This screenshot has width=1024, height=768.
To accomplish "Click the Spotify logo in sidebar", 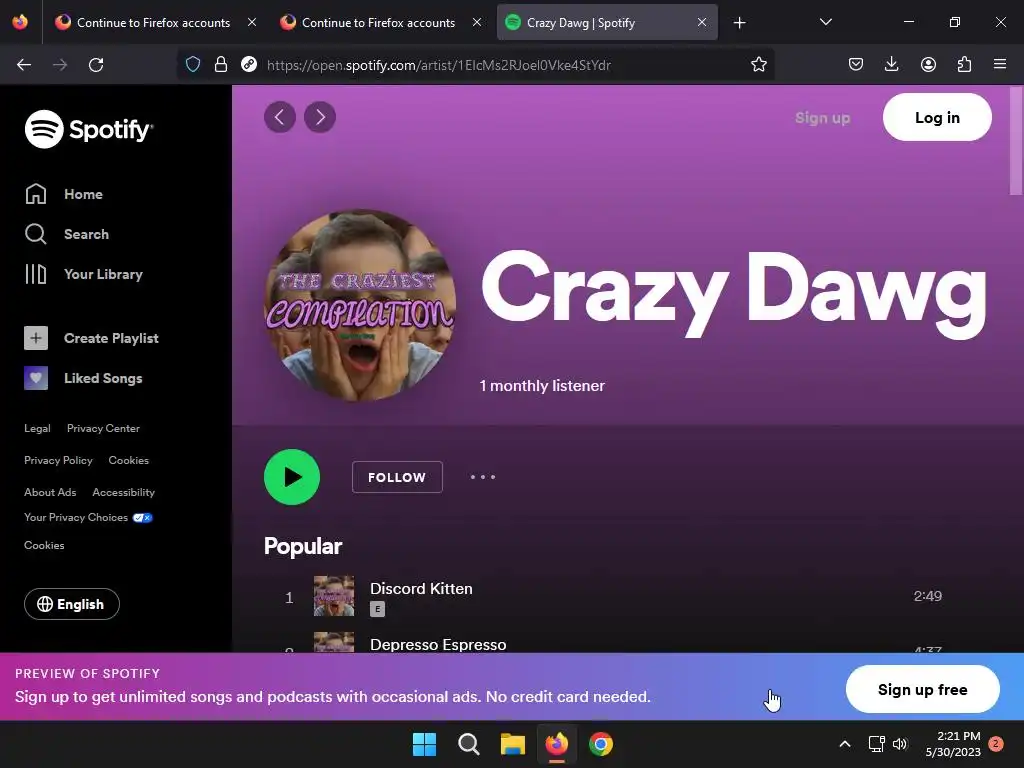I will coord(89,129).
